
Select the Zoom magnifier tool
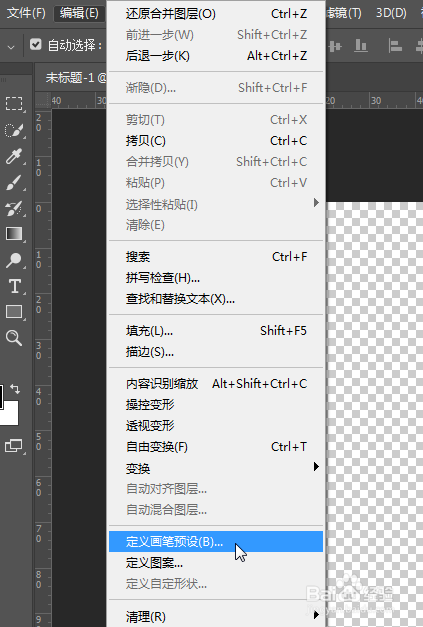tap(14, 338)
